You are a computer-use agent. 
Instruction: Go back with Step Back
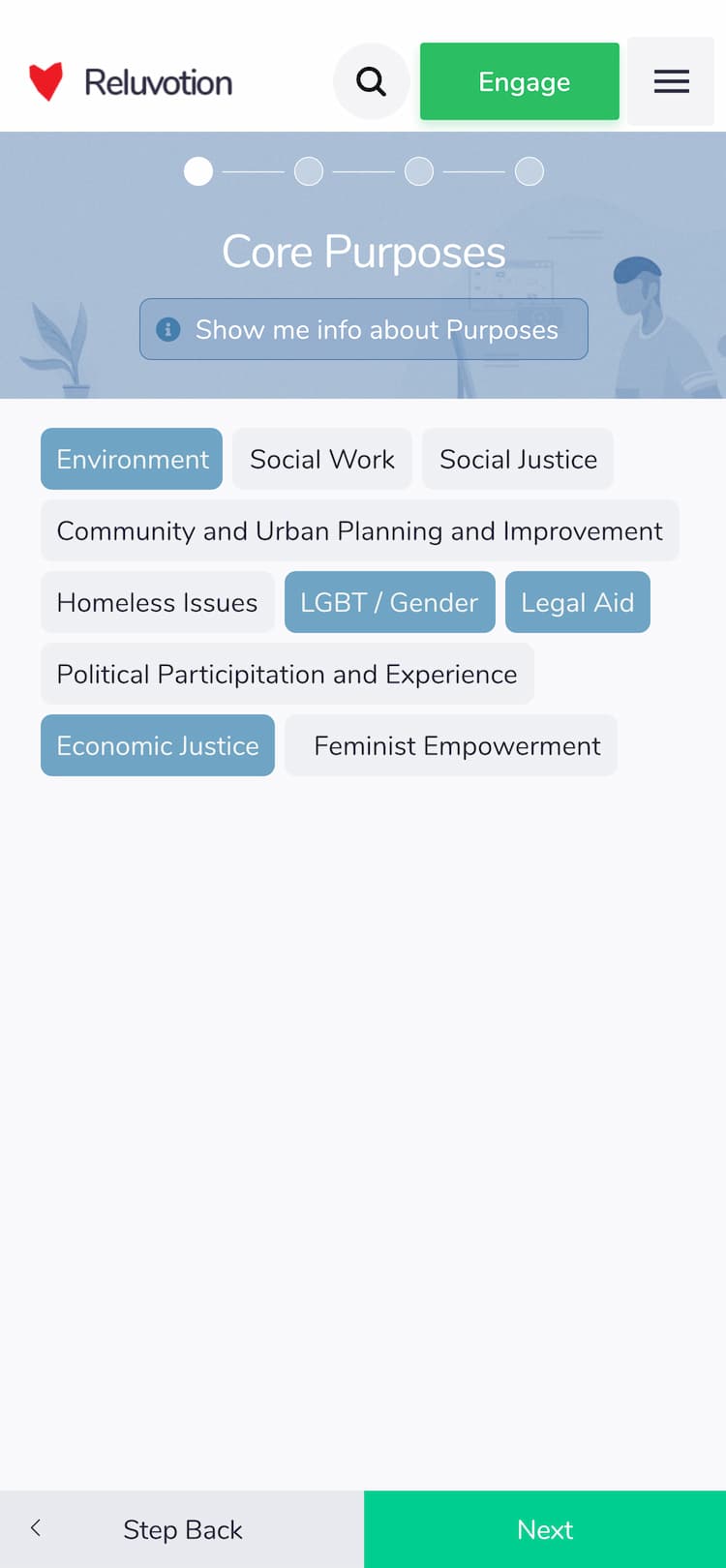182,1529
